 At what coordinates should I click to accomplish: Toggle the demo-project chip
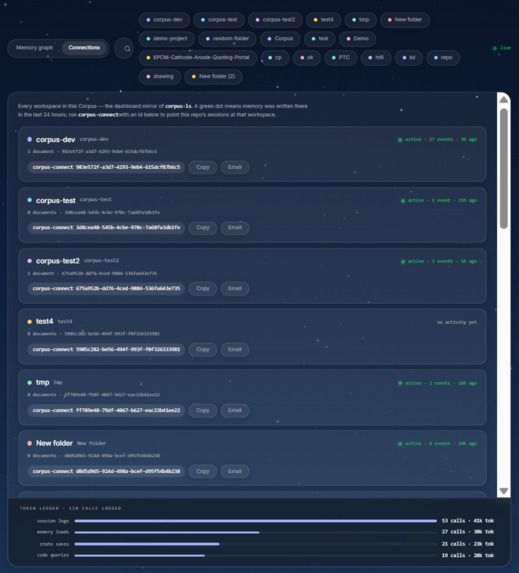[167, 39]
